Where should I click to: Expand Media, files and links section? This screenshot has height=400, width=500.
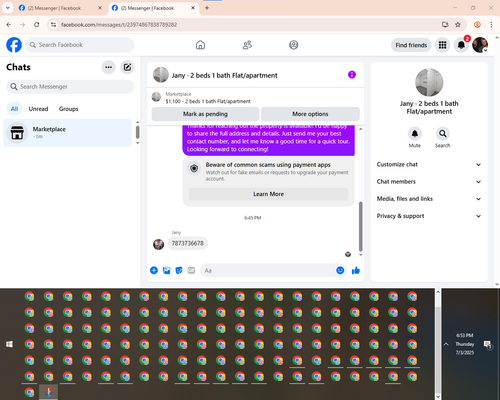(429, 199)
